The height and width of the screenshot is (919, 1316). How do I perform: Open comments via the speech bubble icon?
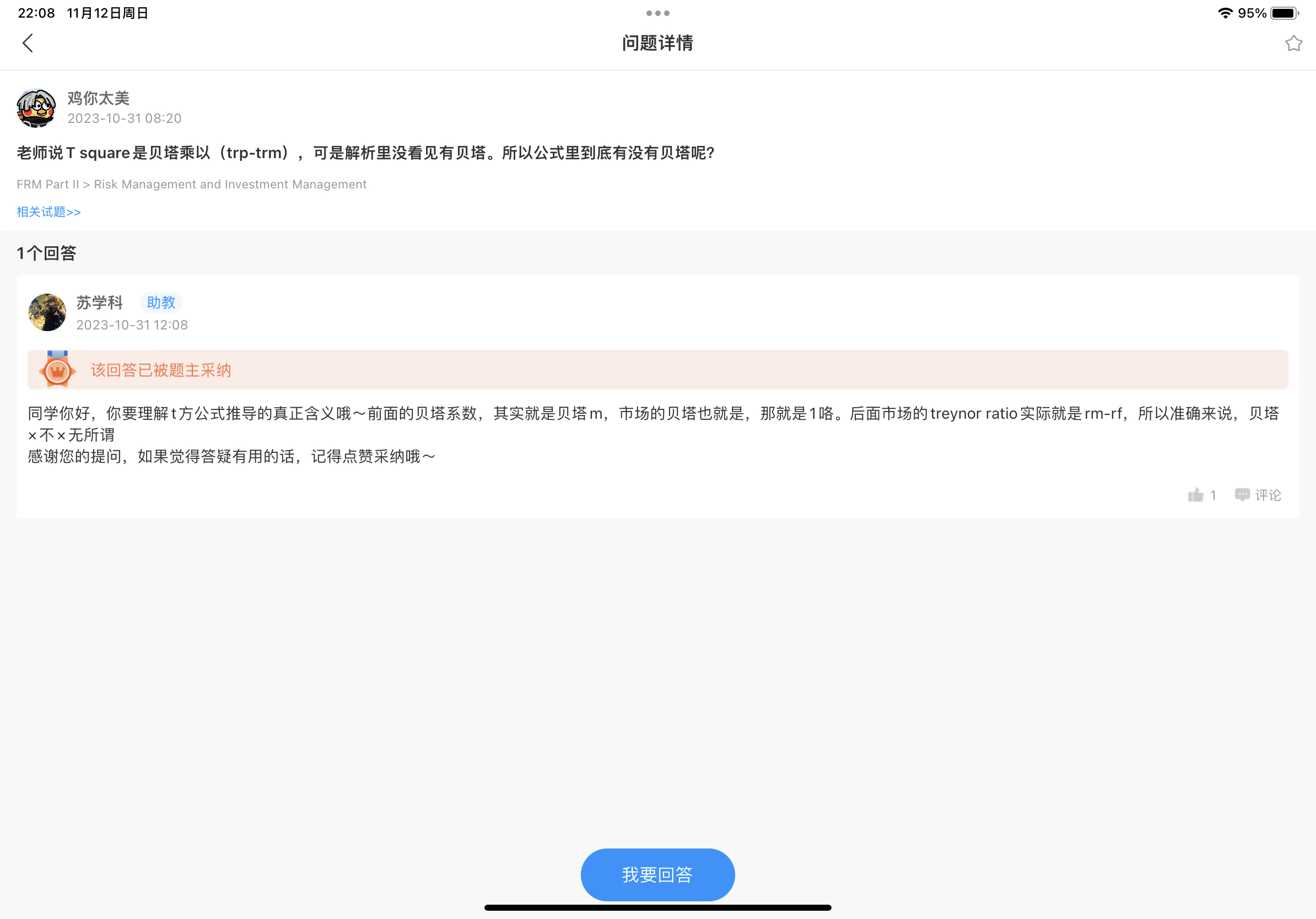[1242, 495]
